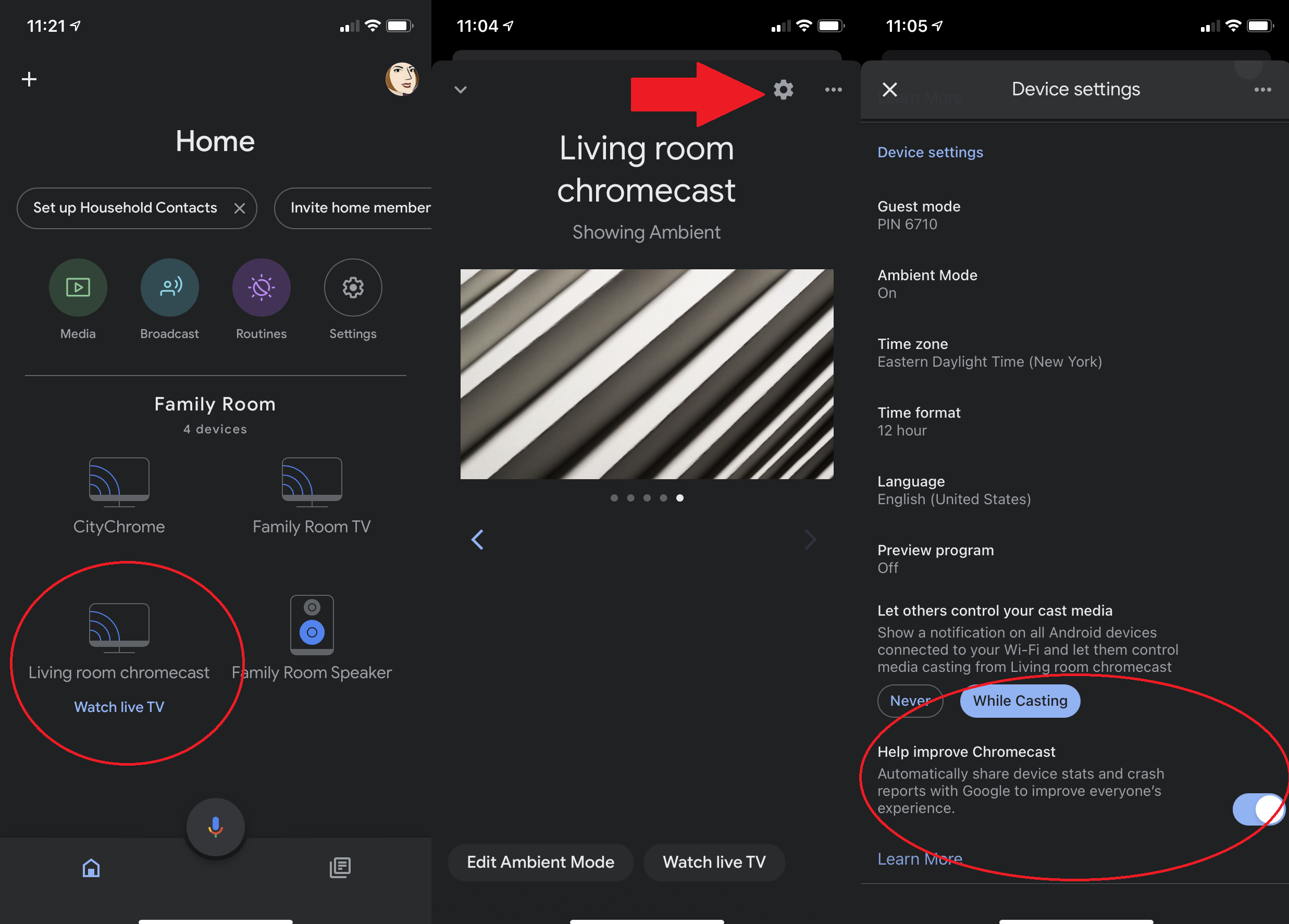This screenshot has height=924, width=1289.
Task: Open Preview program setting
Action: 1074,559
